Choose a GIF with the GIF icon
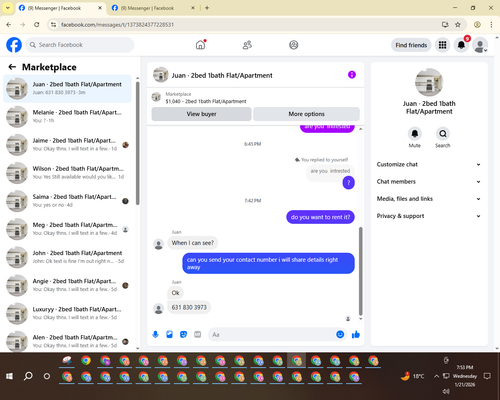This screenshot has width=500, height=400. tap(198, 334)
